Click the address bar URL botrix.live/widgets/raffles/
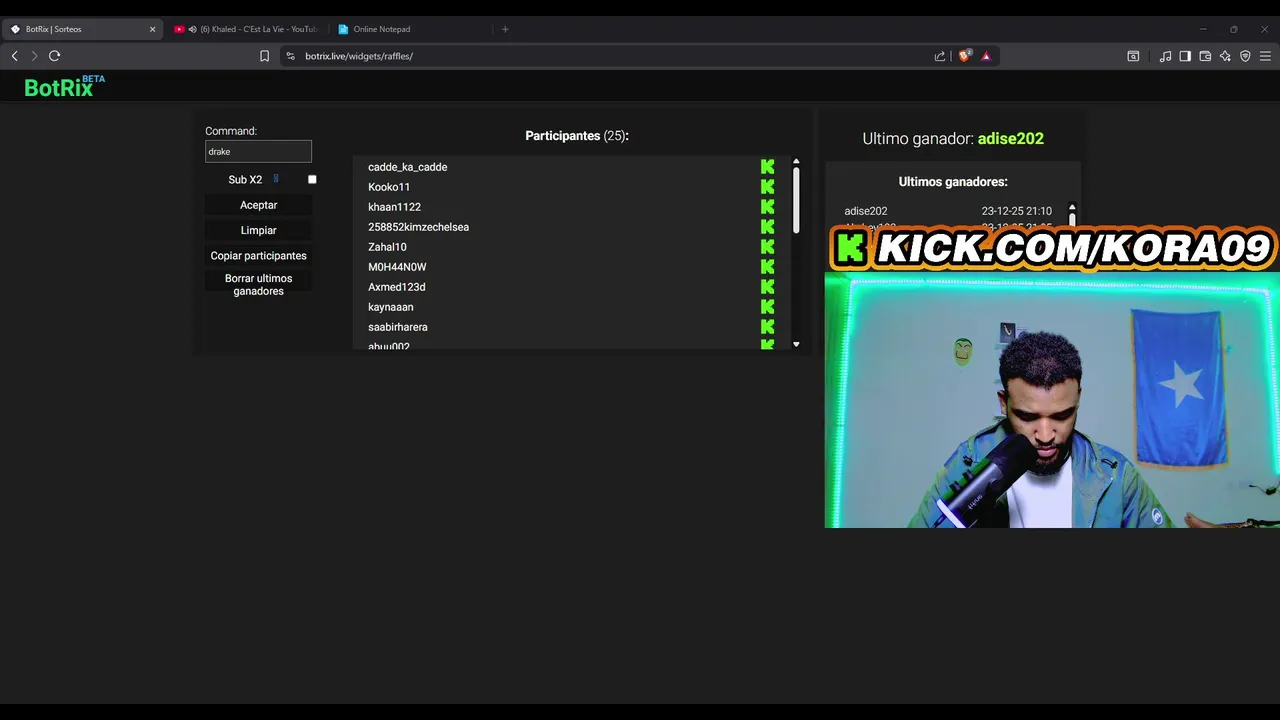The width and height of the screenshot is (1280, 720). (359, 56)
